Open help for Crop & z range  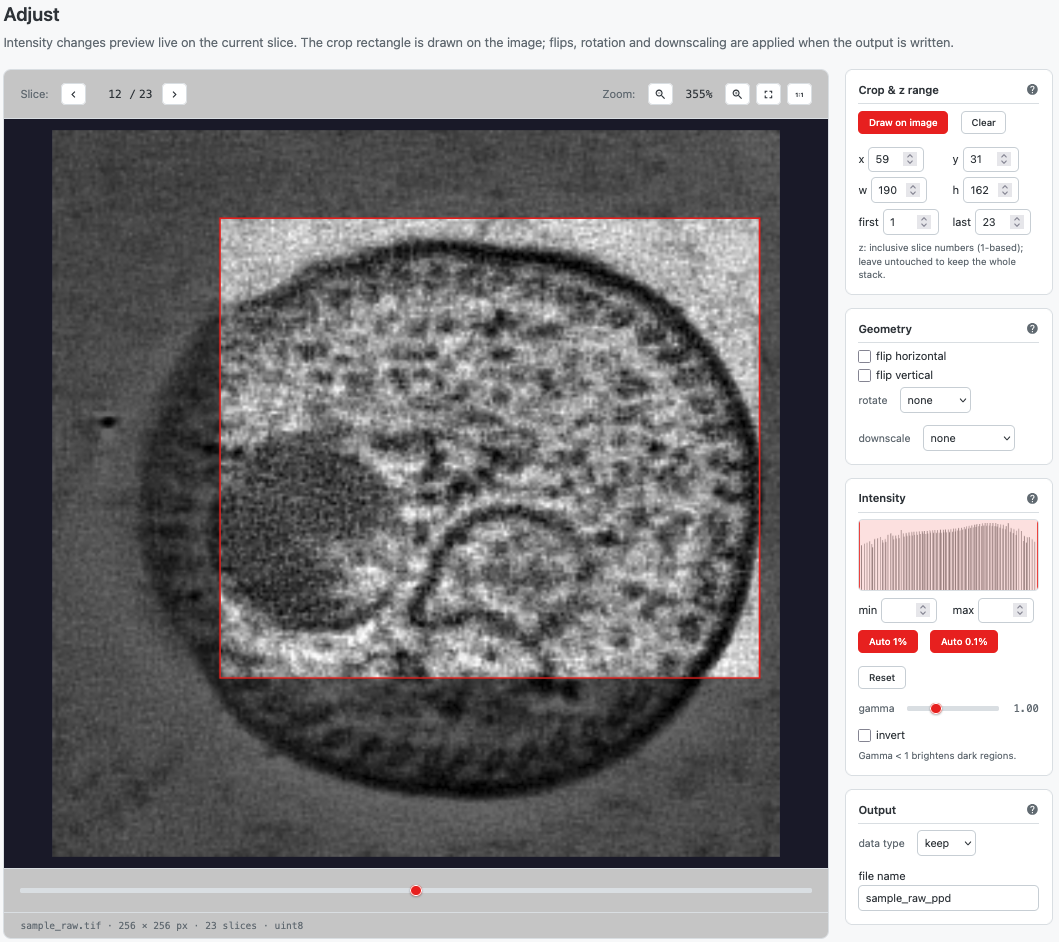(1032, 90)
